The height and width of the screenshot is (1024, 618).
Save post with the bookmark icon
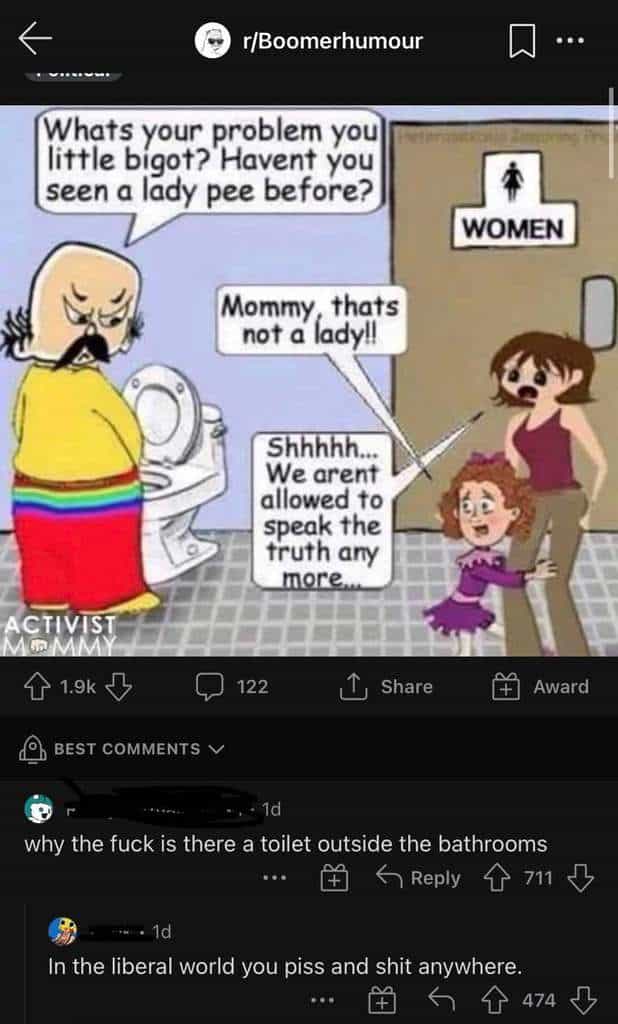coord(522,41)
